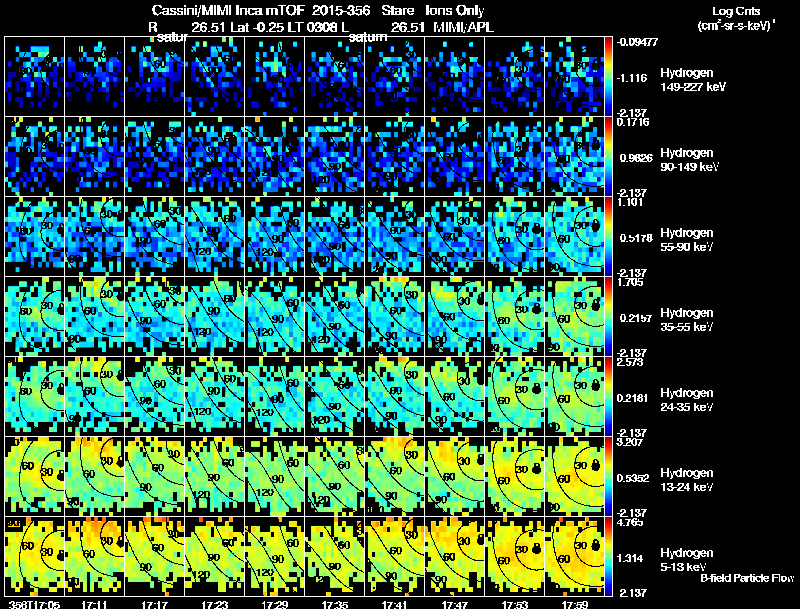Click the -0.09477 color scale value
800x609 pixels.
(637, 42)
